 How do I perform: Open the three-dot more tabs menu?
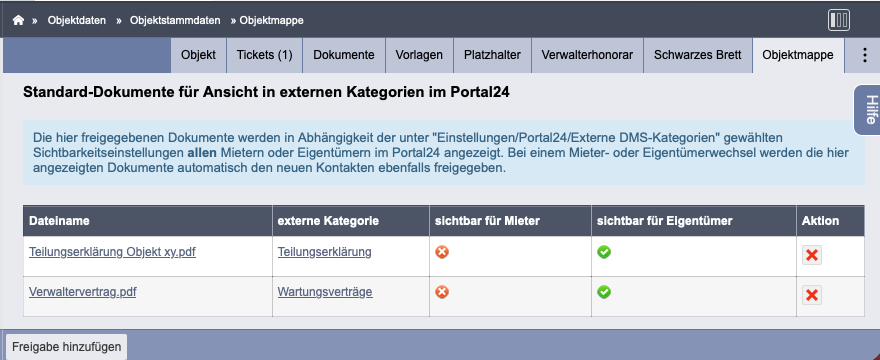point(864,55)
